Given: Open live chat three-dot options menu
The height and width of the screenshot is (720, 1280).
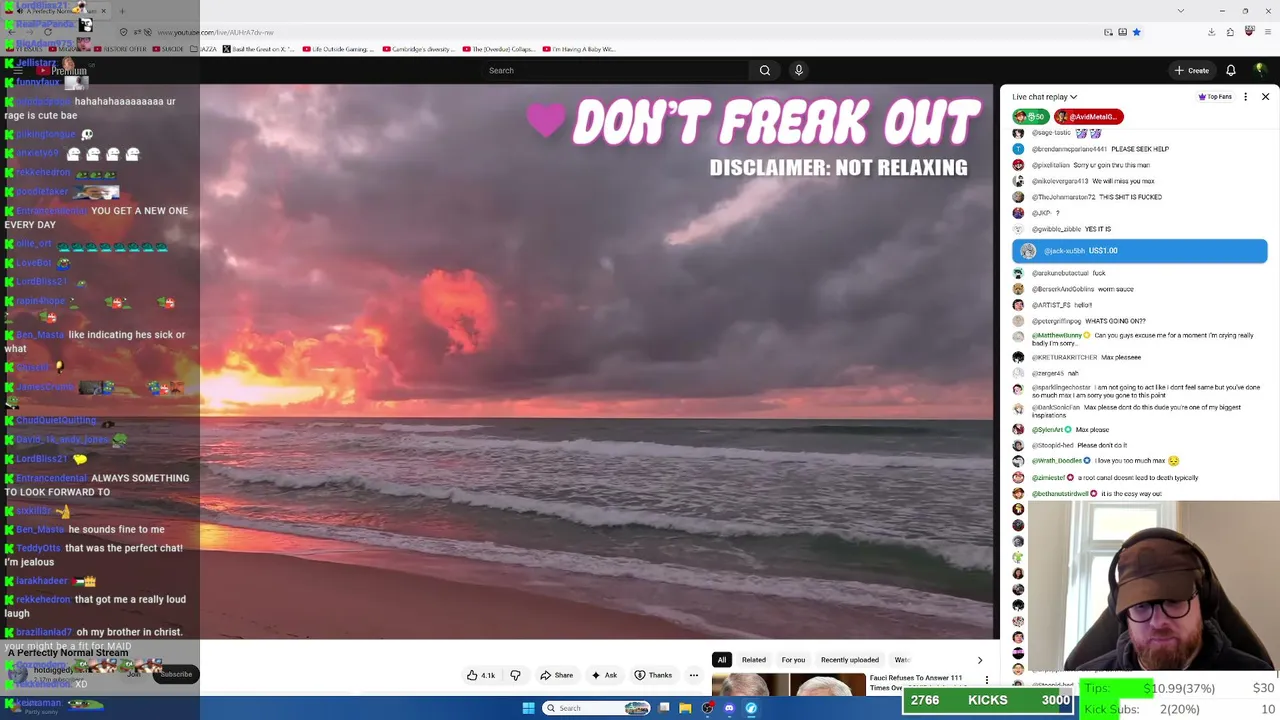Looking at the screenshot, I should pyautogui.click(x=1245, y=97).
